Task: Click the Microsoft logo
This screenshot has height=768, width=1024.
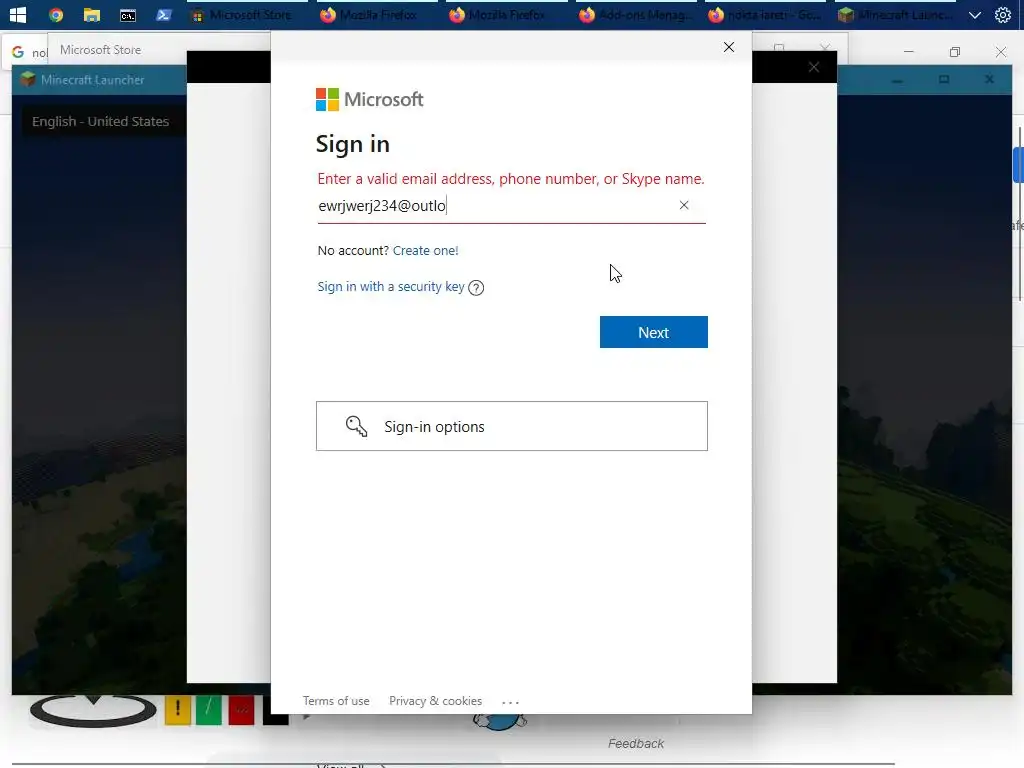Action: pos(370,99)
